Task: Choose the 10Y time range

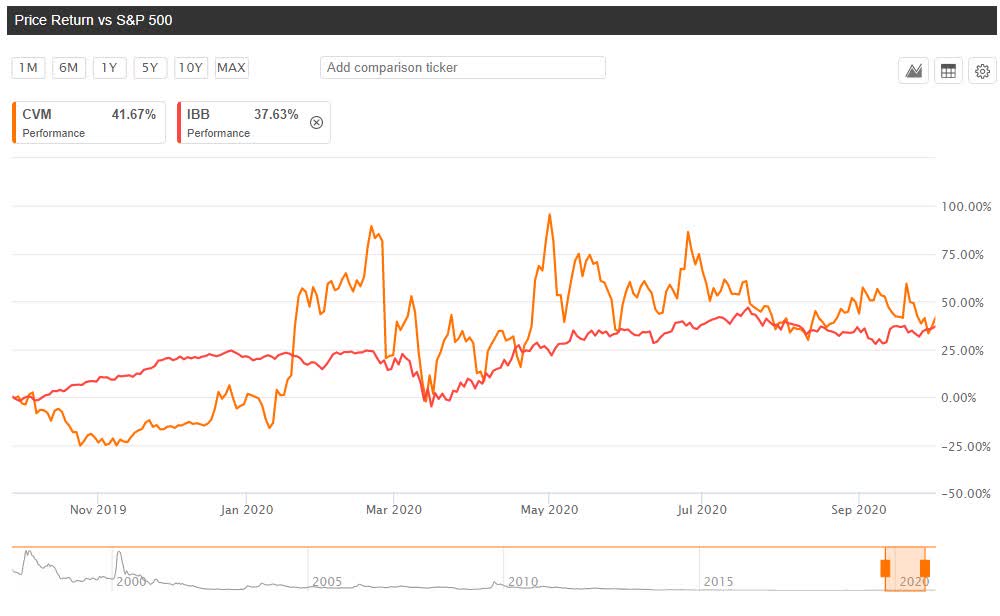Action: pyautogui.click(x=190, y=68)
